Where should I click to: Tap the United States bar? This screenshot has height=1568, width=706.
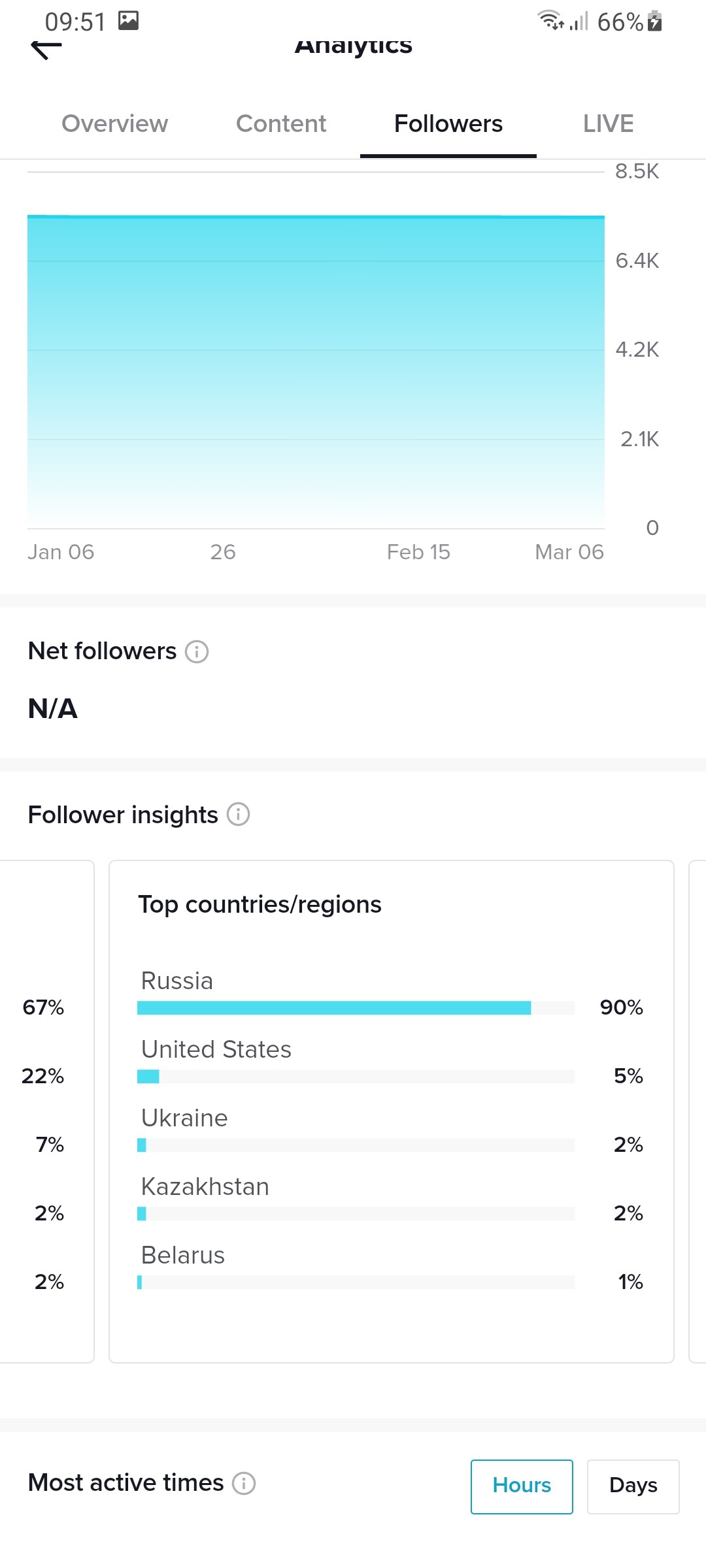356,1076
